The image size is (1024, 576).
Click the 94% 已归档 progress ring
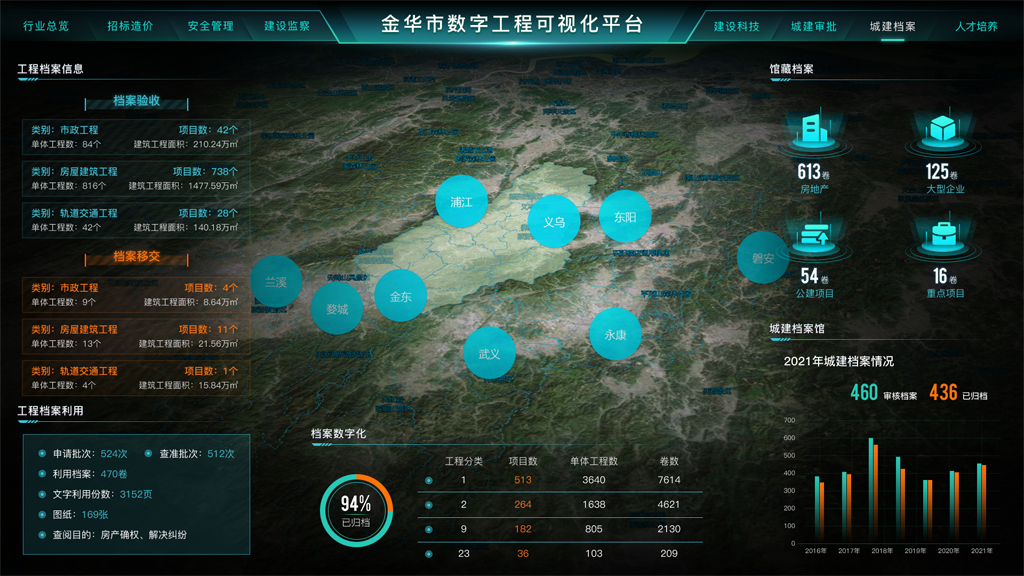pos(356,509)
